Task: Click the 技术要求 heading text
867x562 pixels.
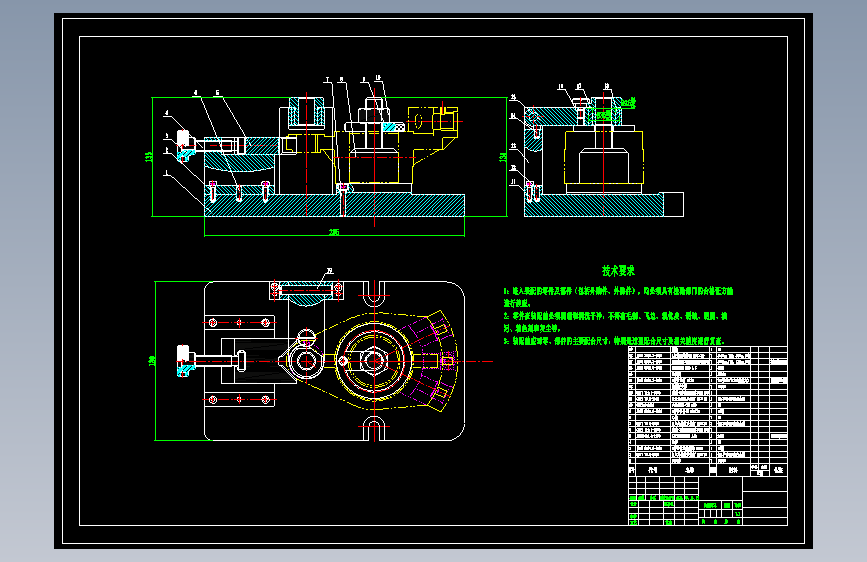Action: point(618,270)
